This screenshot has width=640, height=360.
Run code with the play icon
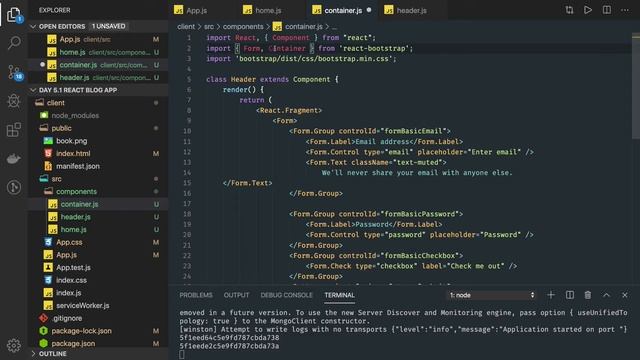588,10
